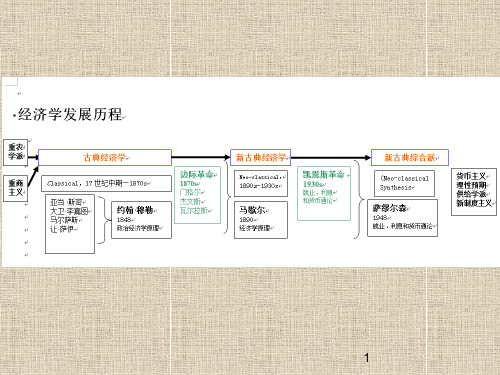The image size is (500, 375).
Task: Click the name '马歇尔'
Action: [x=252, y=210]
